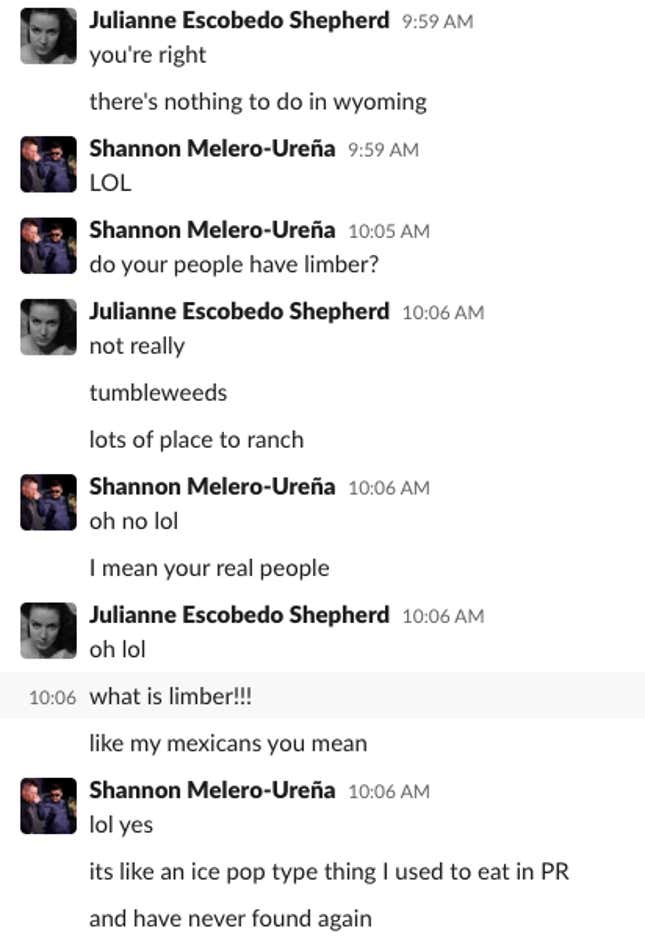The image size is (645, 939).
Task: Click Shannon's name above "lol yes"
Action: pyautogui.click(x=212, y=790)
